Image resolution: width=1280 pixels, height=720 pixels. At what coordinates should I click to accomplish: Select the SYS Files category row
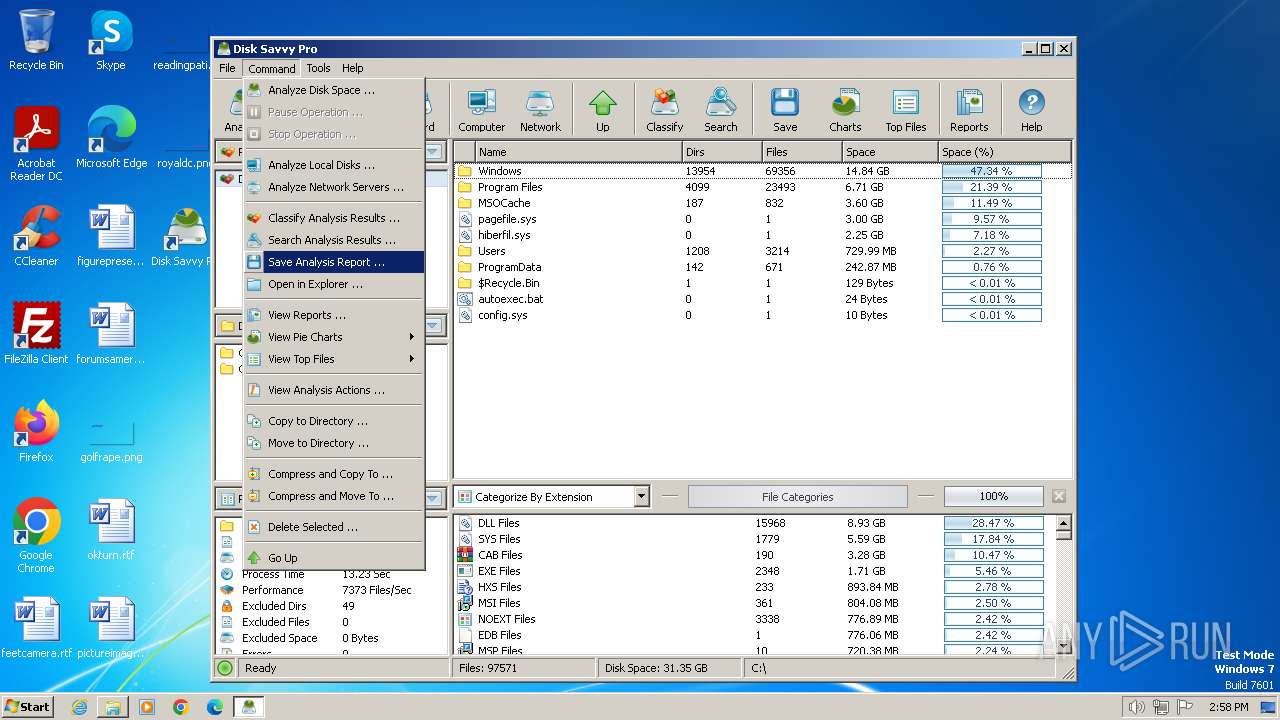[x=754, y=539]
